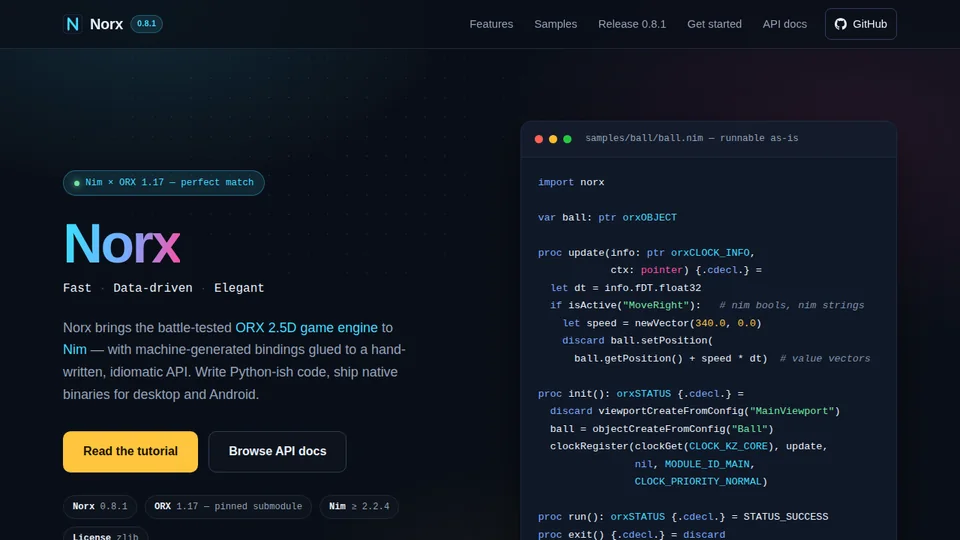Open API docs in the navbar
The height and width of the screenshot is (540, 960).
pos(784,24)
